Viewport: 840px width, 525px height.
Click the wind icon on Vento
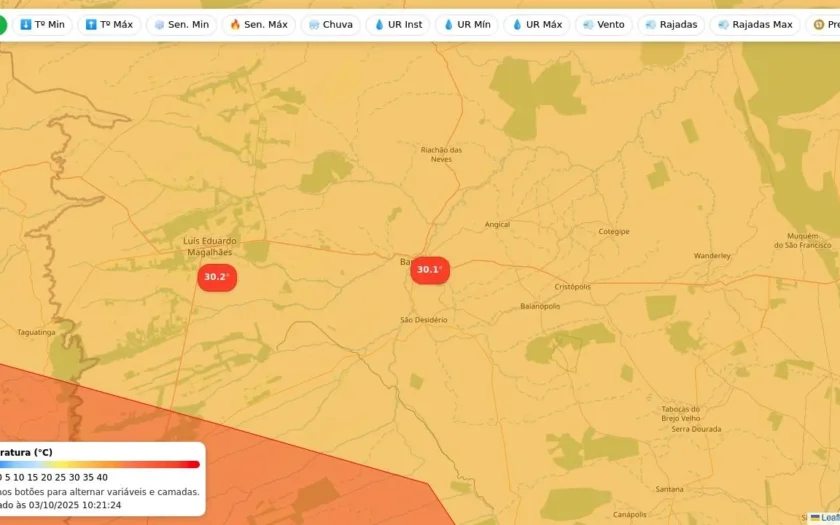tap(588, 25)
